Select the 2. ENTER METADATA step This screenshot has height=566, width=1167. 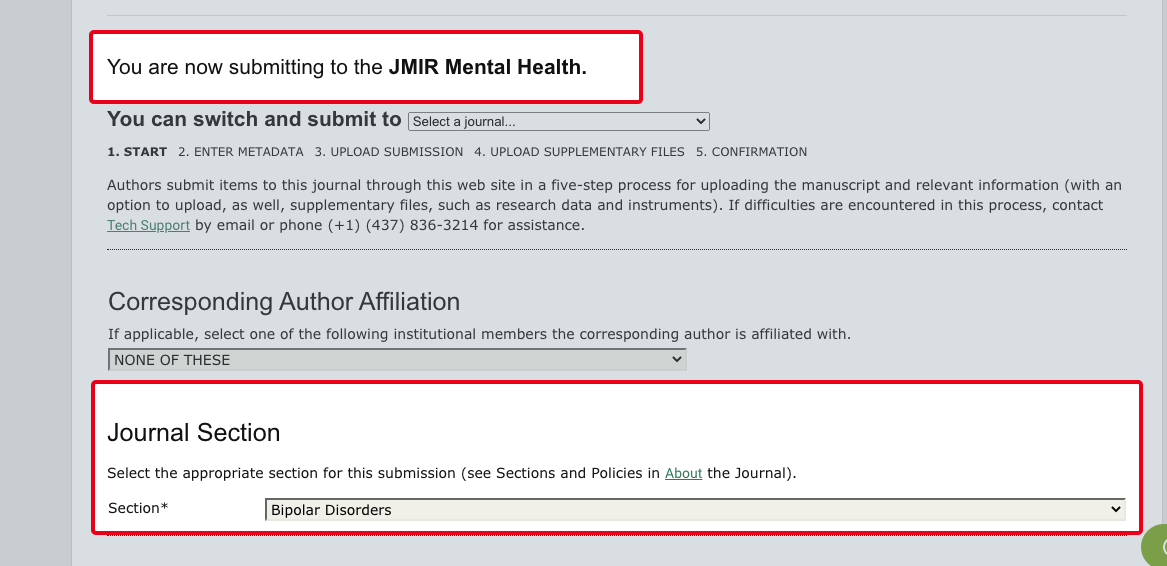point(240,152)
